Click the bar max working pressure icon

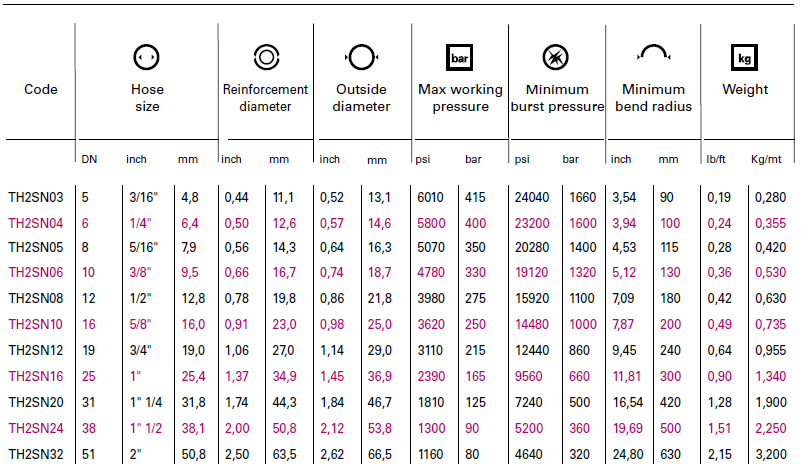(460, 58)
